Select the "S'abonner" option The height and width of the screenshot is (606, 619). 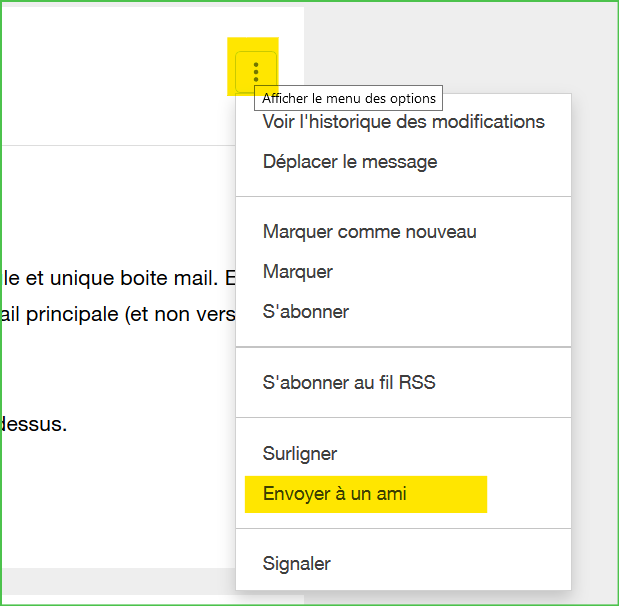click(x=306, y=312)
